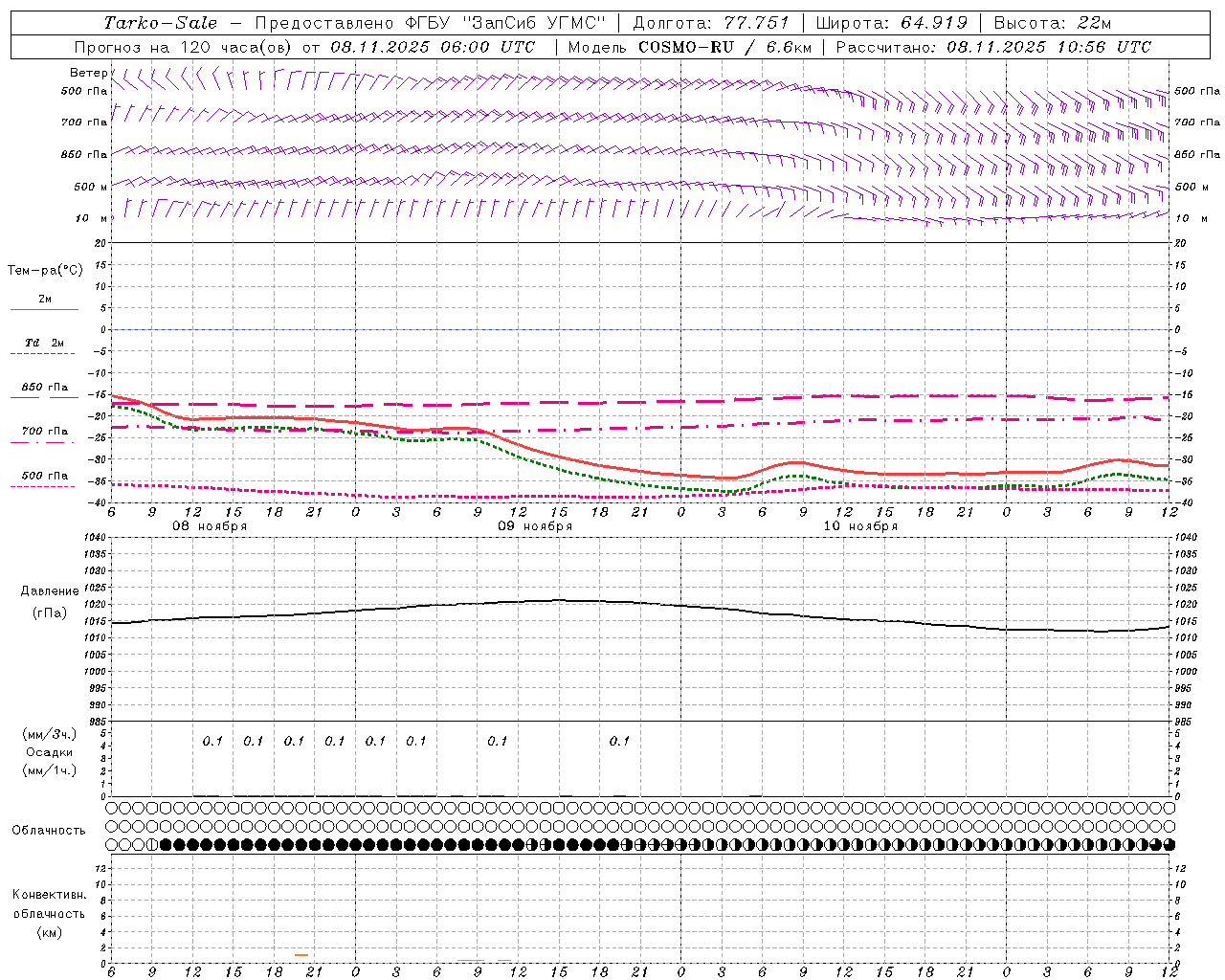This screenshot has height=980, width=1225.
Task: Click the 'Высота: 22м' elevation value
Action: click(x=1053, y=23)
